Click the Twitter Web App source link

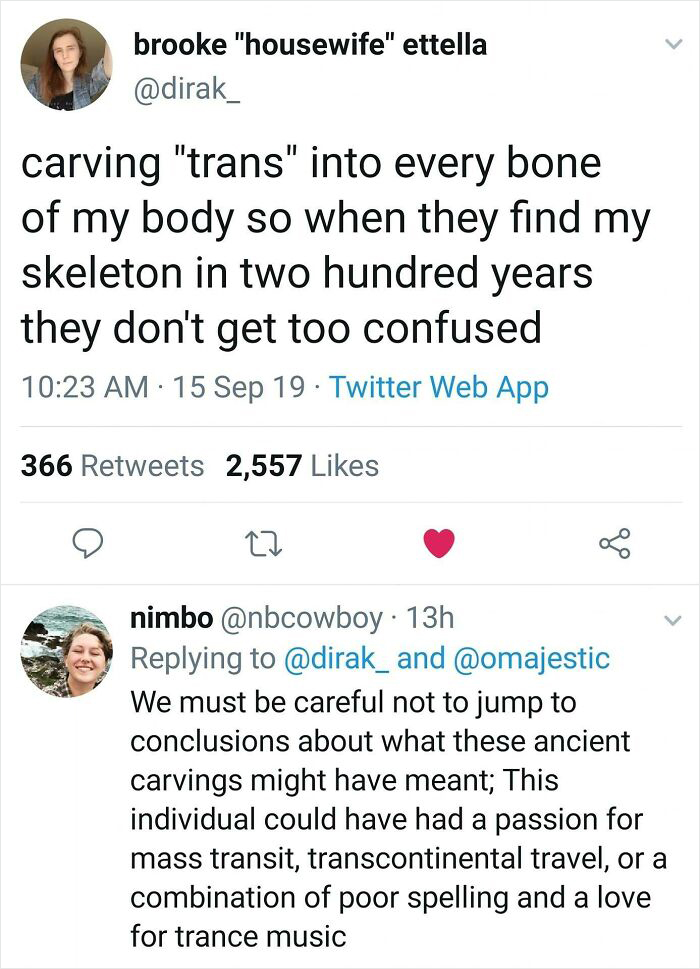[437, 386]
